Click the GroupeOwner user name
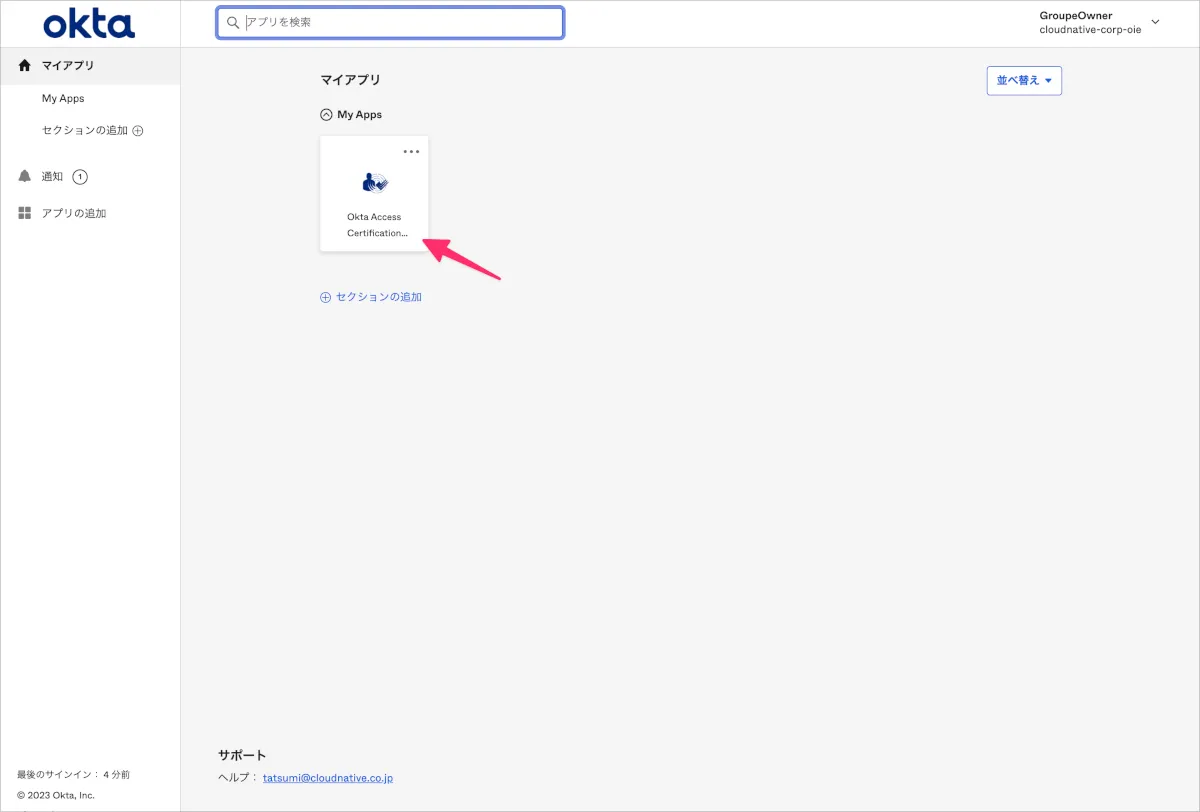The image size is (1200, 812). coord(1076,15)
